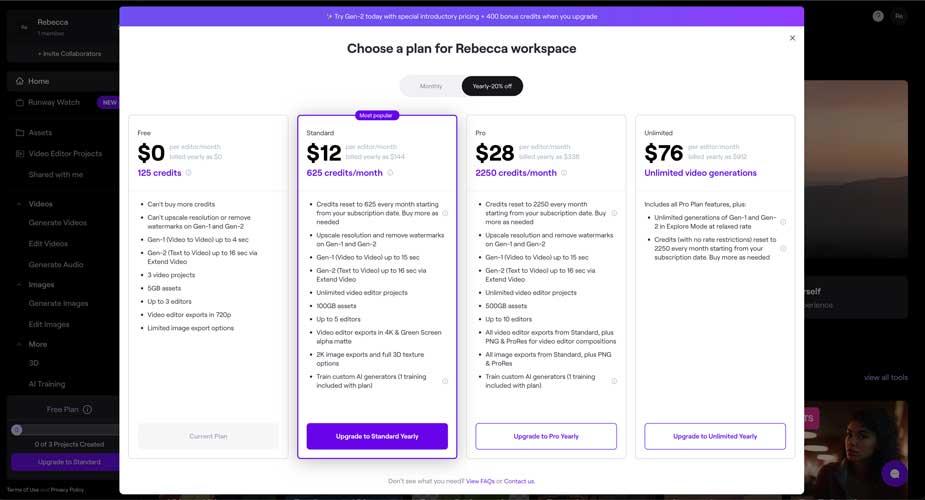The width and height of the screenshot is (925, 500).
Task: Click the projects created progress bar
Action: pyautogui.click(x=65, y=430)
